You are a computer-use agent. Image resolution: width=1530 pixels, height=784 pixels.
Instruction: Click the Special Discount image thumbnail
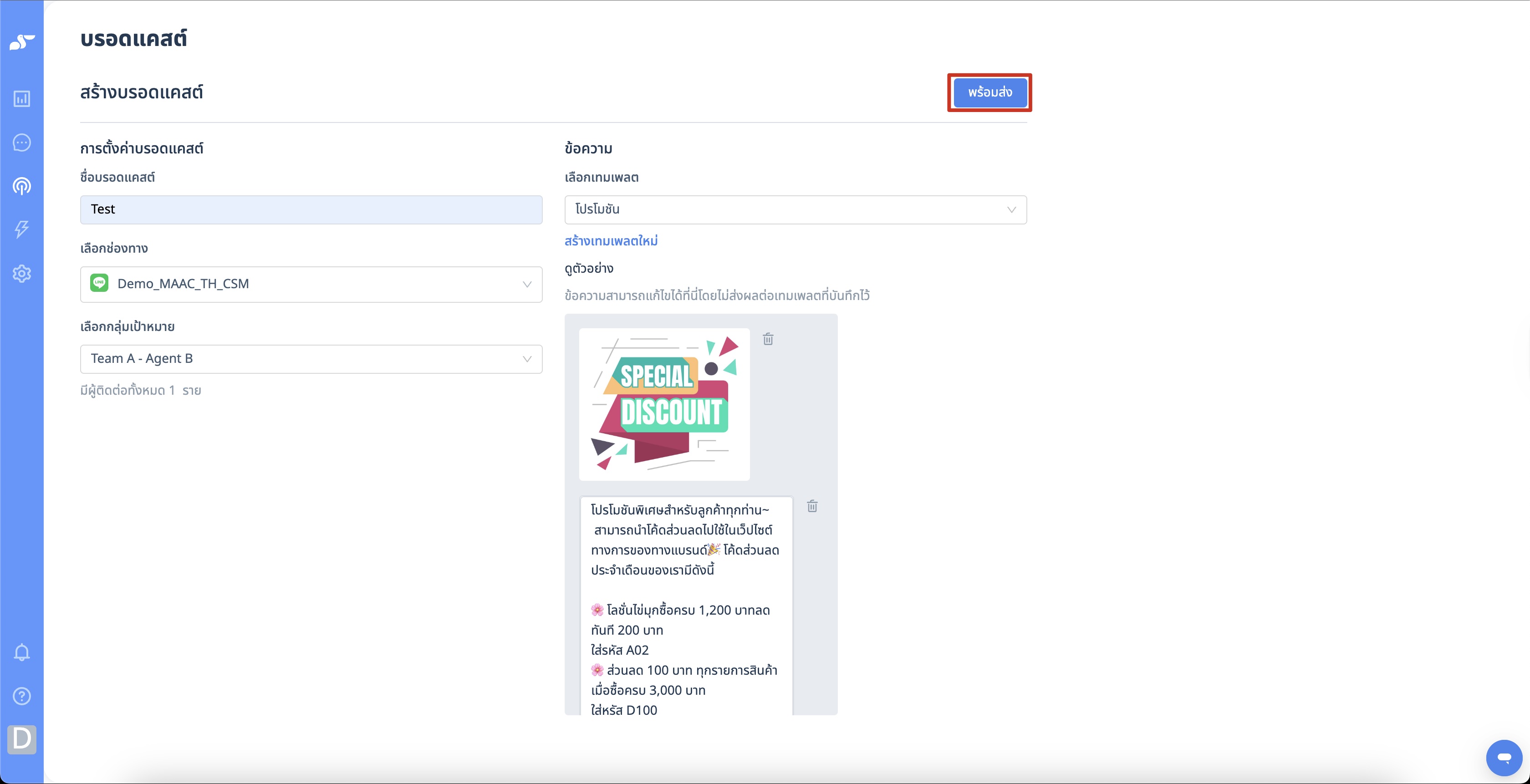pos(664,404)
